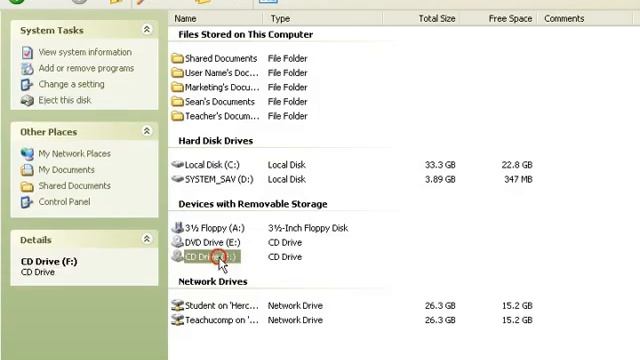The width and height of the screenshot is (640, 360).
Task: Click the Local Disk (C:) name
Action: pos(212,165)
